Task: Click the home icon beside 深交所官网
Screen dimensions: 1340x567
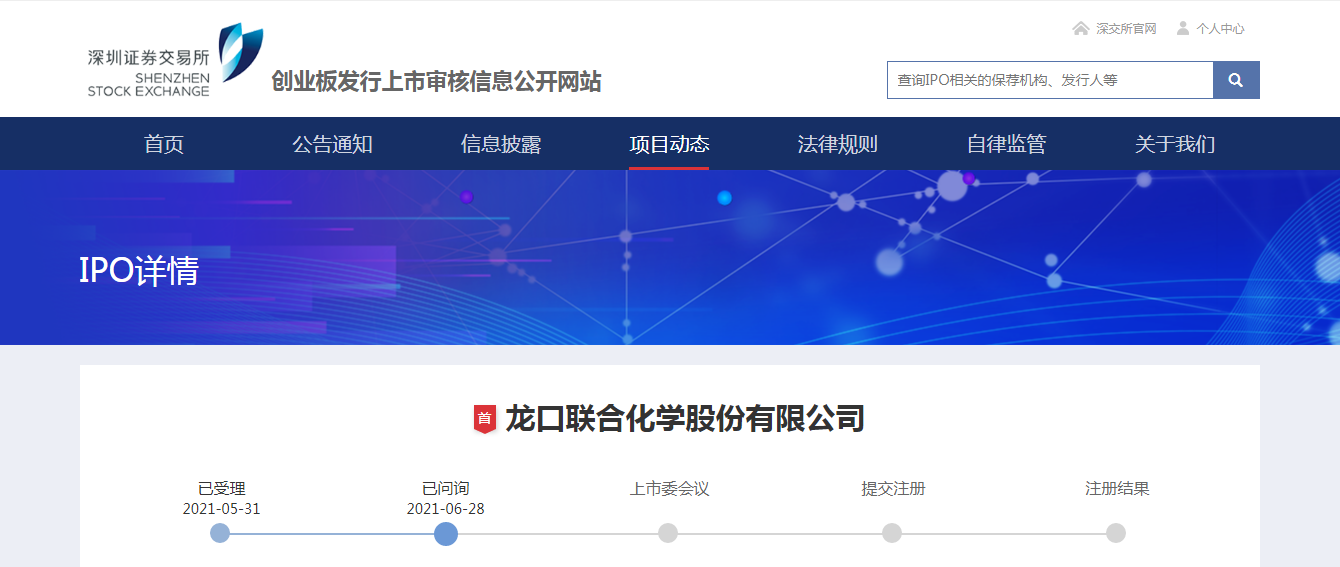Action: tap(1081, 28)
